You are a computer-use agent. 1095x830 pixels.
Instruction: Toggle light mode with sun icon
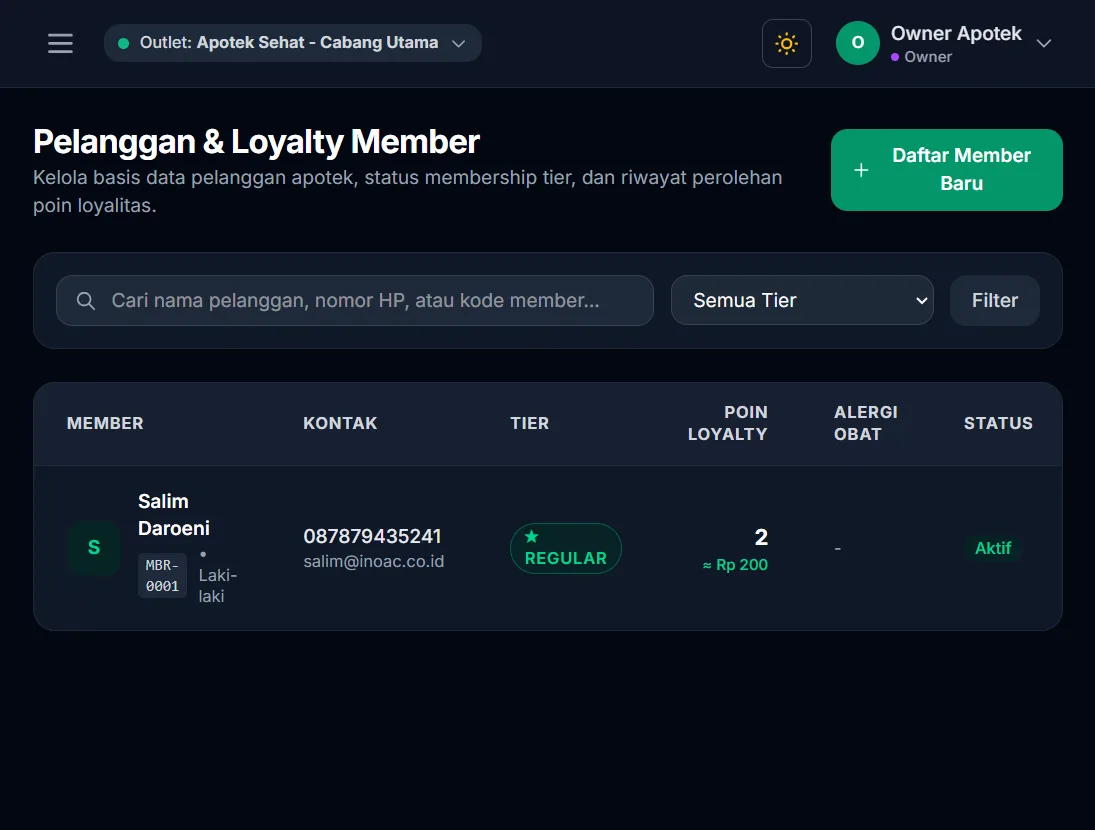point(786,43)
